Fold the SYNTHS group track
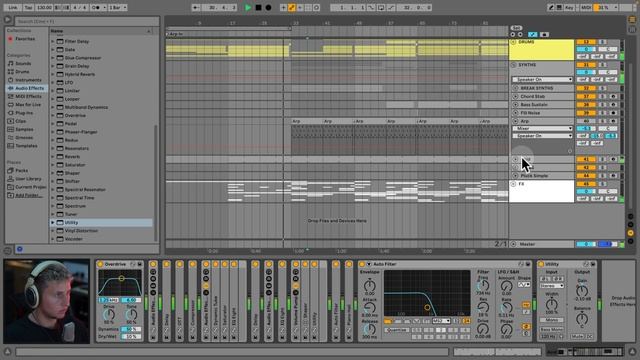The width and height of the screenshot is (640, 360). 513,65
